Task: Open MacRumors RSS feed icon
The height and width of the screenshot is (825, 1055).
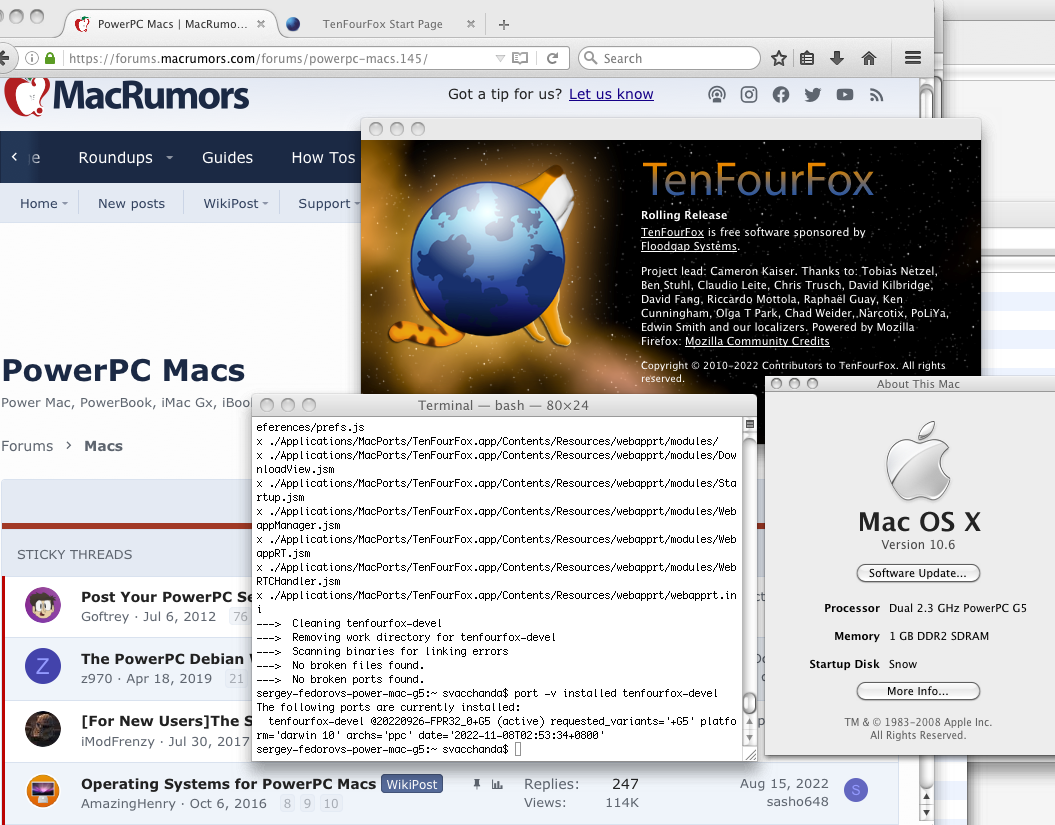Action: click(876, 96)
